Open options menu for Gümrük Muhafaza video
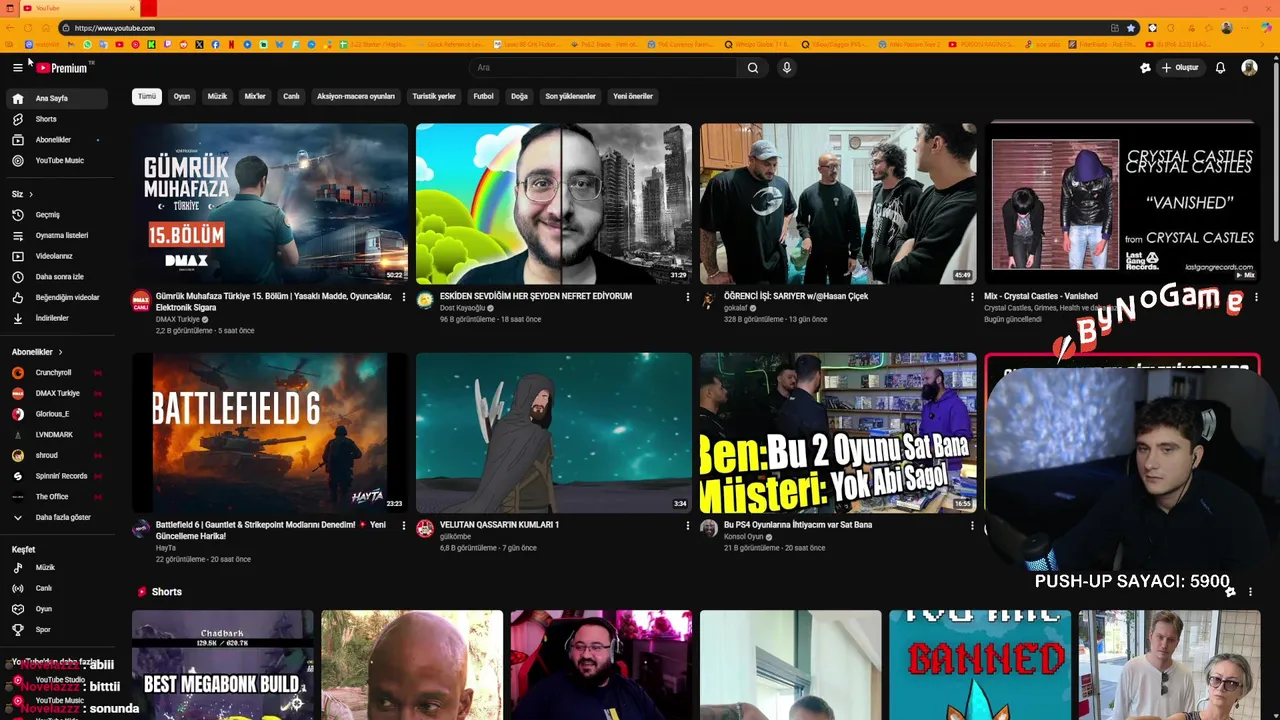This screenshot has height=720, width=1280. click(x=404, y=297)
